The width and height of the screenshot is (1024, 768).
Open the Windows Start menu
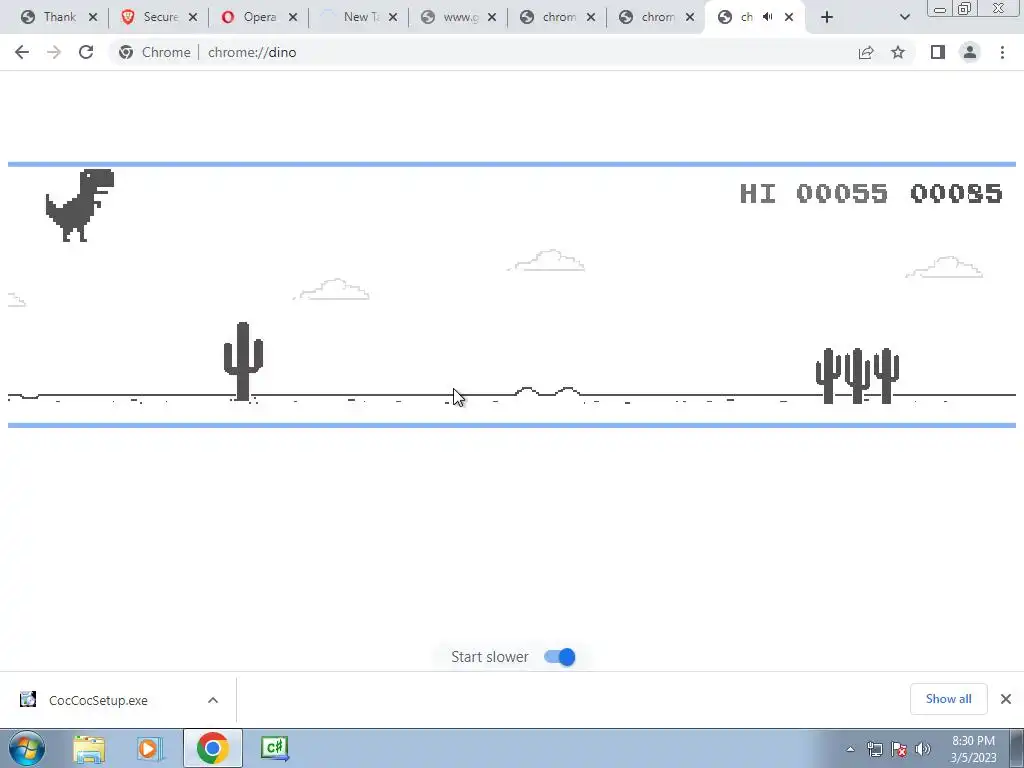pyautogui.click(x=27, y=748)
